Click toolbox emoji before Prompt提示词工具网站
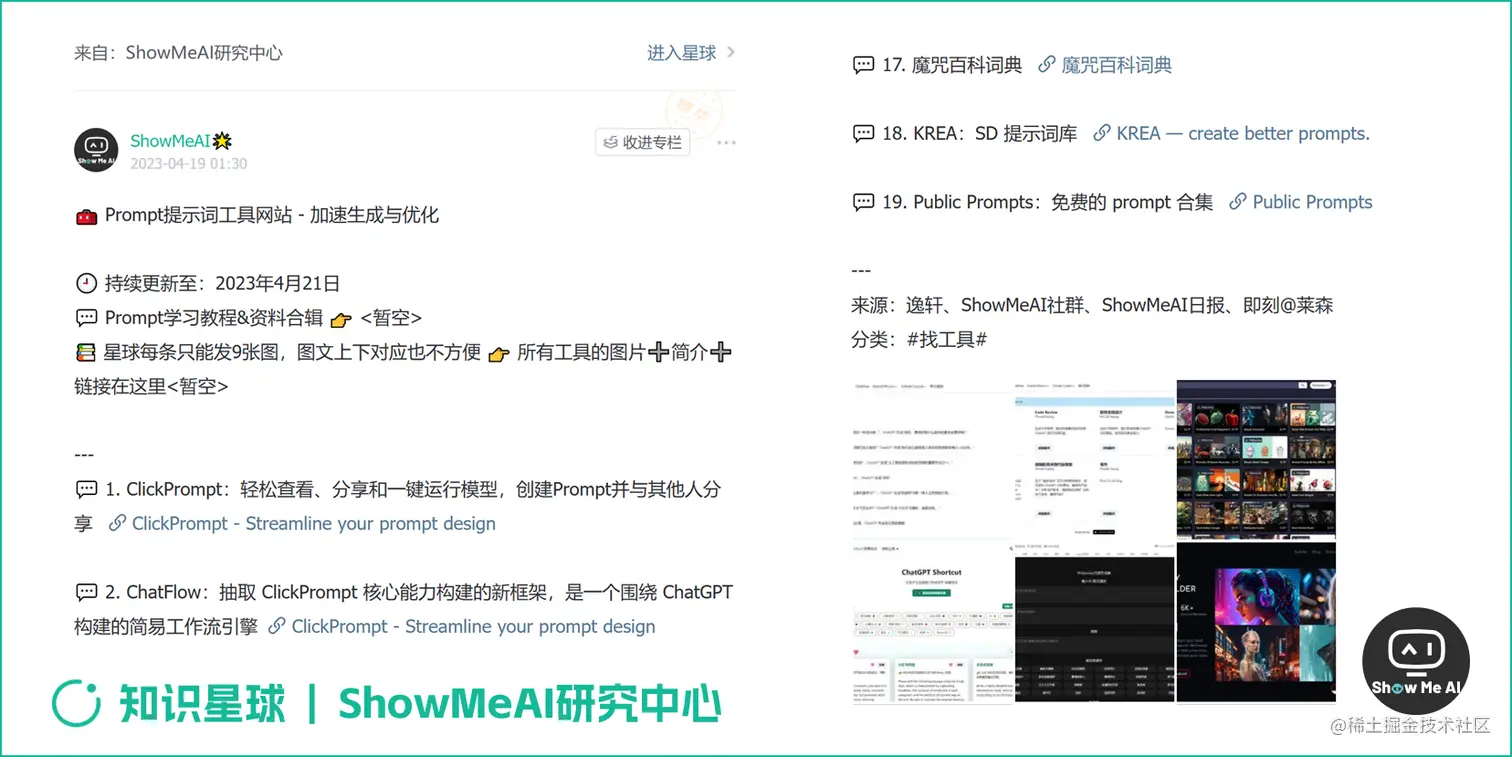 click(x=86, y=215)
